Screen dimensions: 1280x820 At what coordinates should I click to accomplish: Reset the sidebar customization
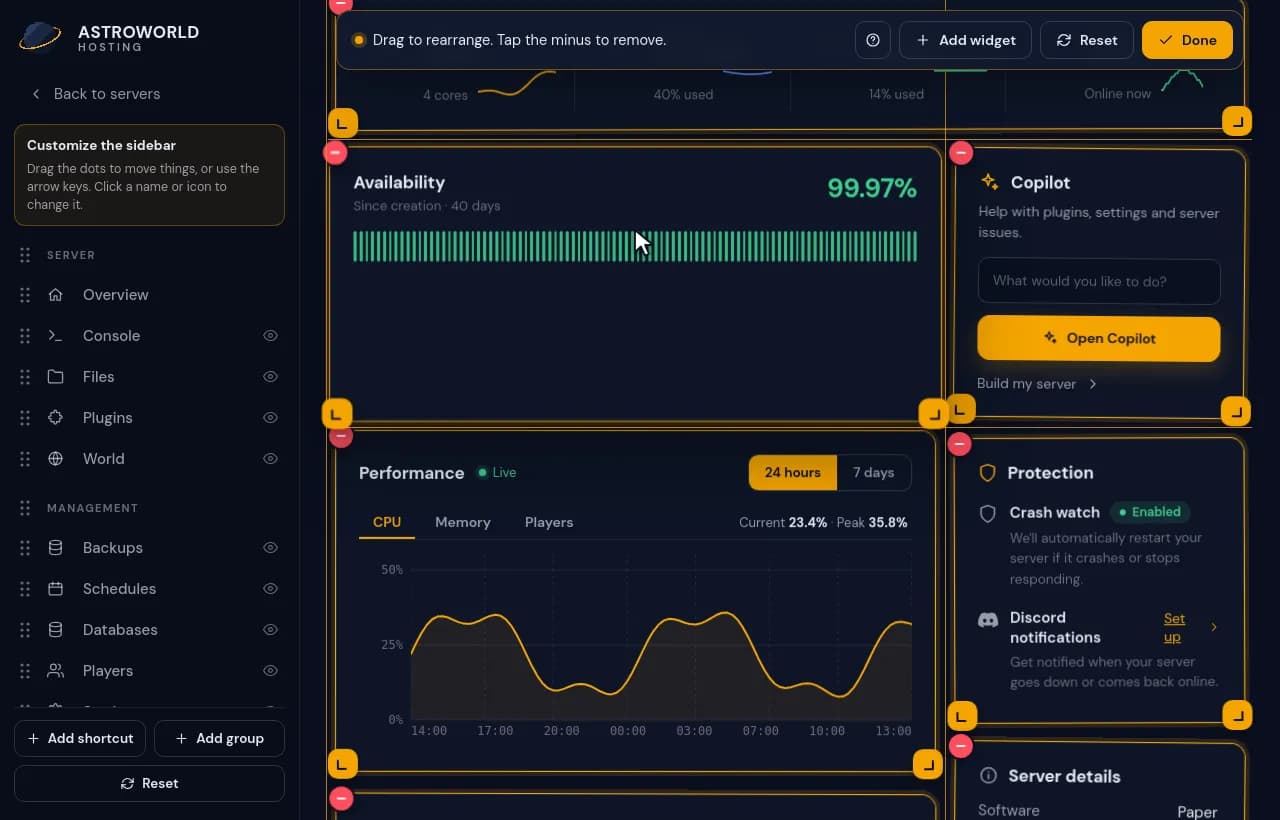click(149, 783)
